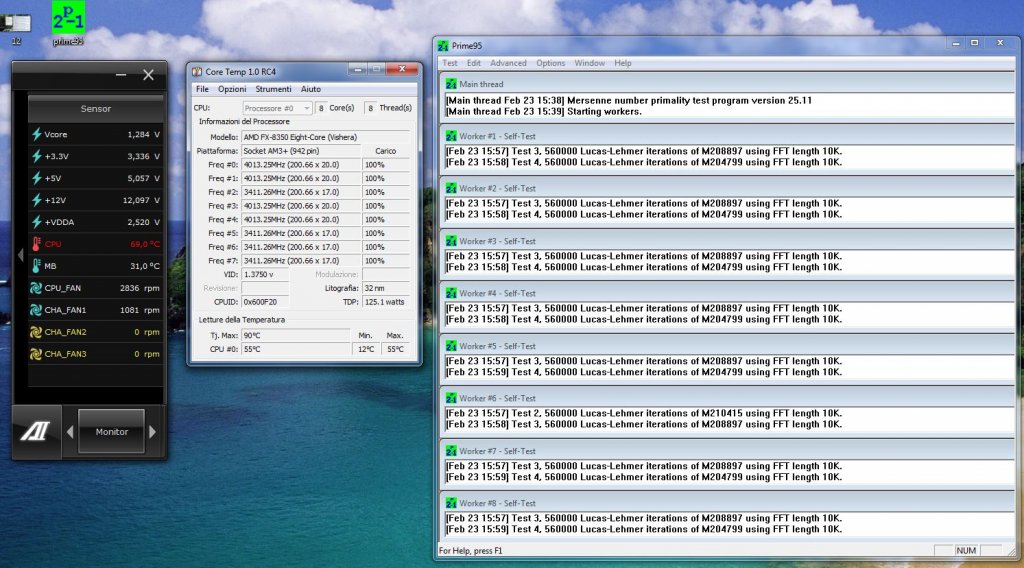Click the CPUID value 0x600F20
This screenshot has height=568, width=1024.
click(265, 302)
